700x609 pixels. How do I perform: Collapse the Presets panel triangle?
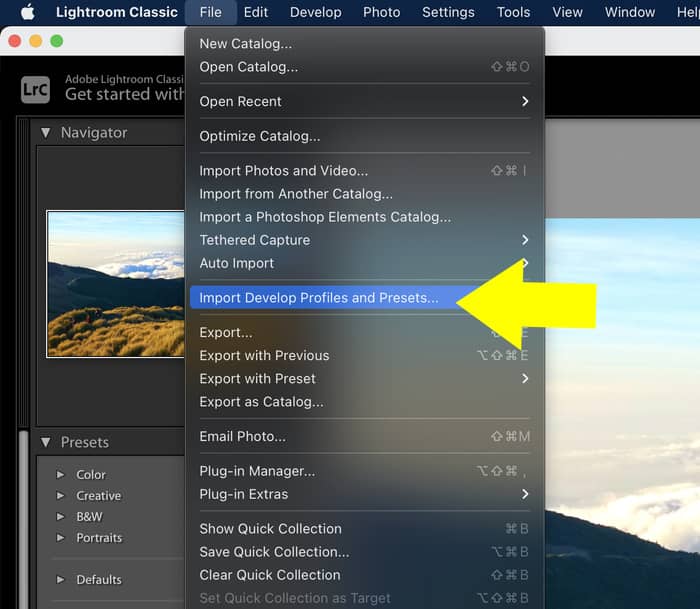pos(46,442)
